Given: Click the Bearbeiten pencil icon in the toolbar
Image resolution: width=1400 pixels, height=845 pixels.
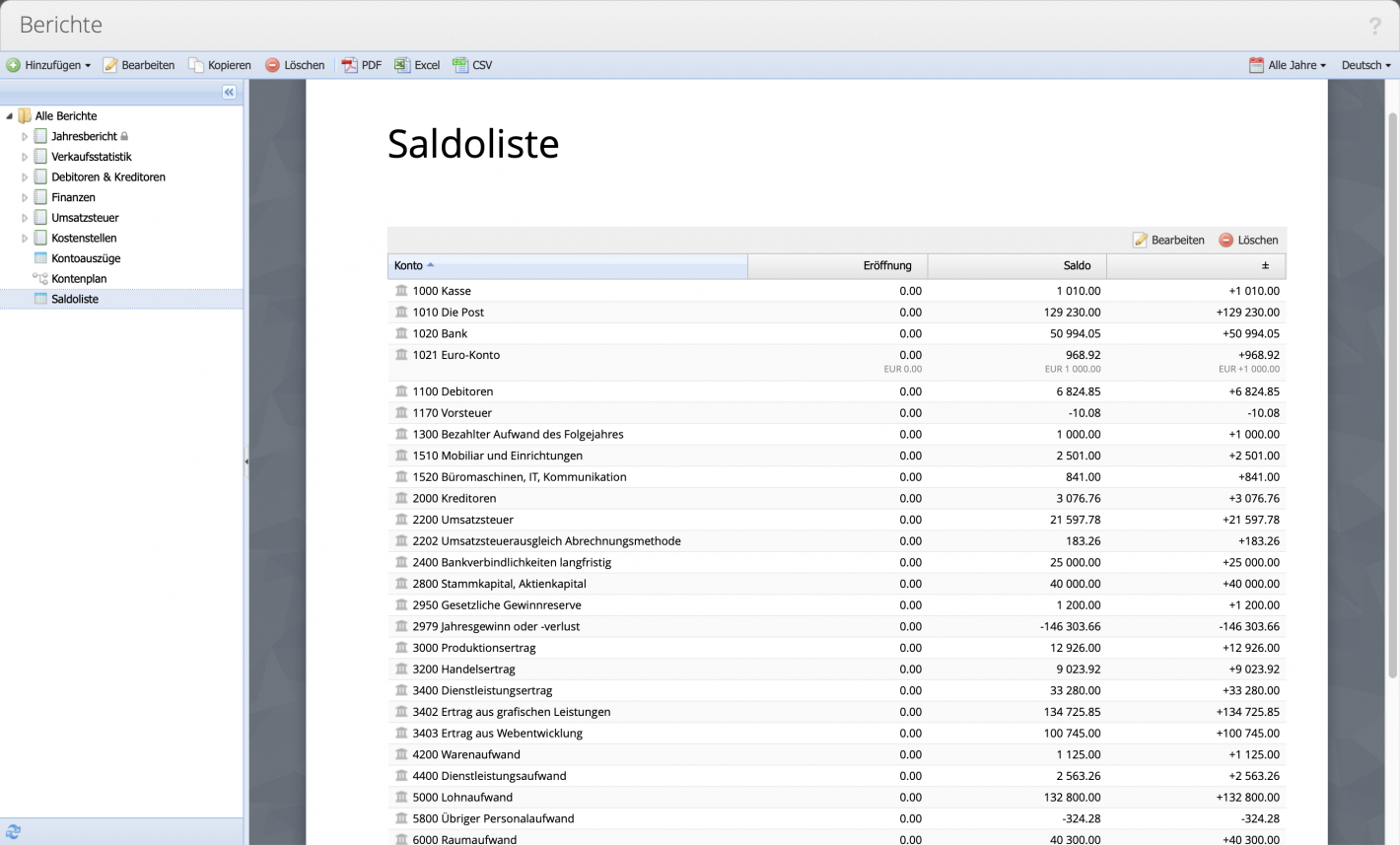Looking at the screenshot, I should click(108, 65).
